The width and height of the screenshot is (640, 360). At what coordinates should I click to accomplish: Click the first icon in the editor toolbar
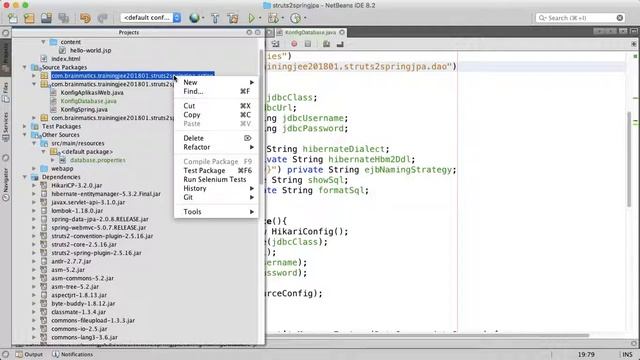click(276, 44)
